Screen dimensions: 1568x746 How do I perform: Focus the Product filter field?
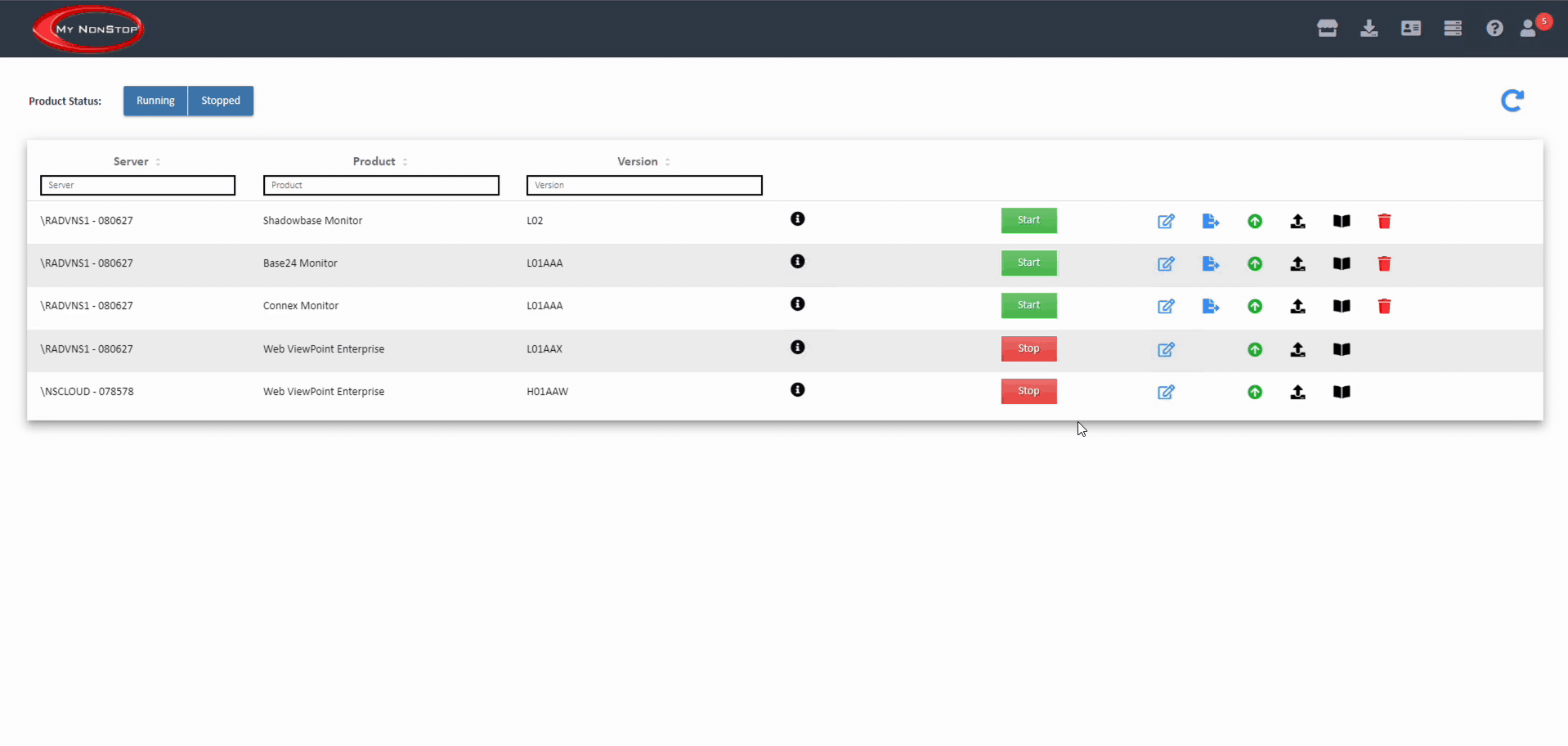pyautogui.click(x=381, y=185)
